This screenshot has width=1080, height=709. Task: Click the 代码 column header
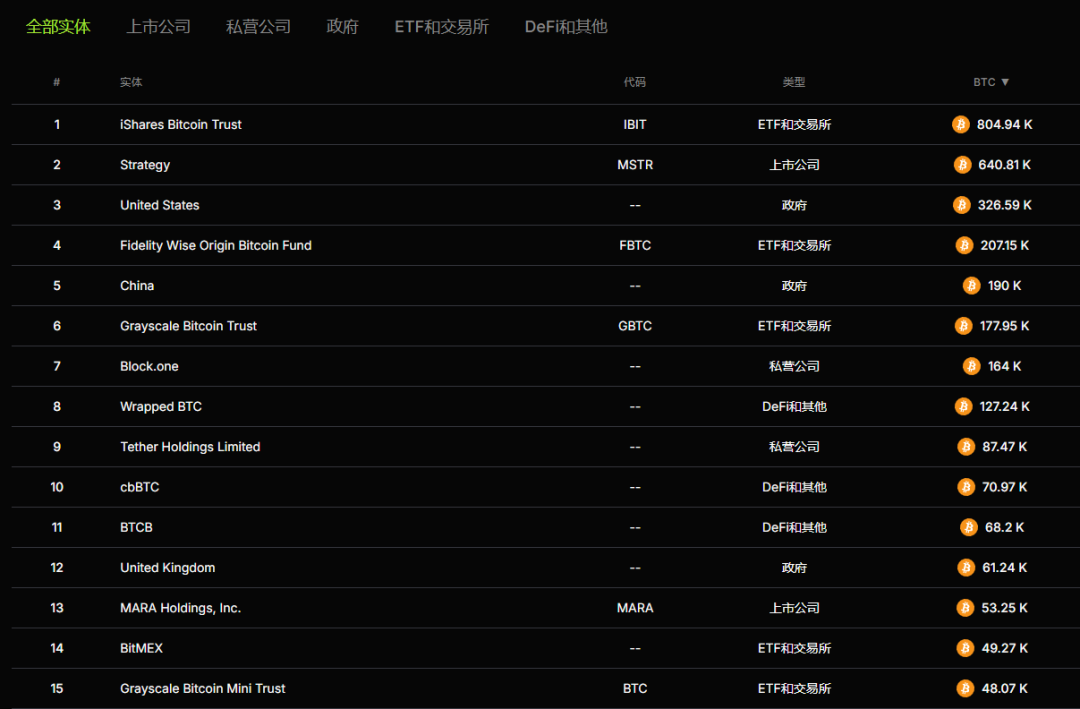click(634, 82)
